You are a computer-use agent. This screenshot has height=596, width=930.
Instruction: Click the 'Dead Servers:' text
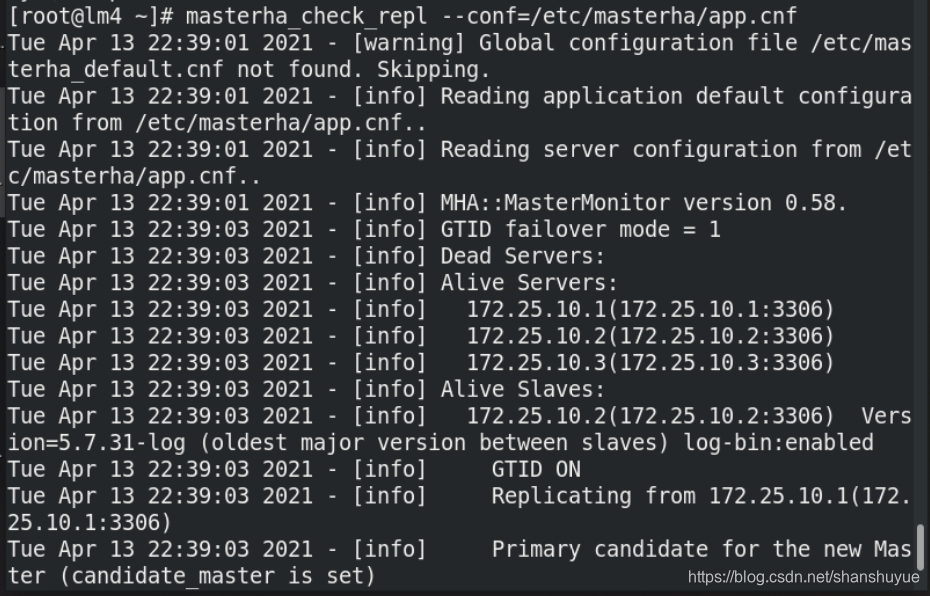point(522,256)
